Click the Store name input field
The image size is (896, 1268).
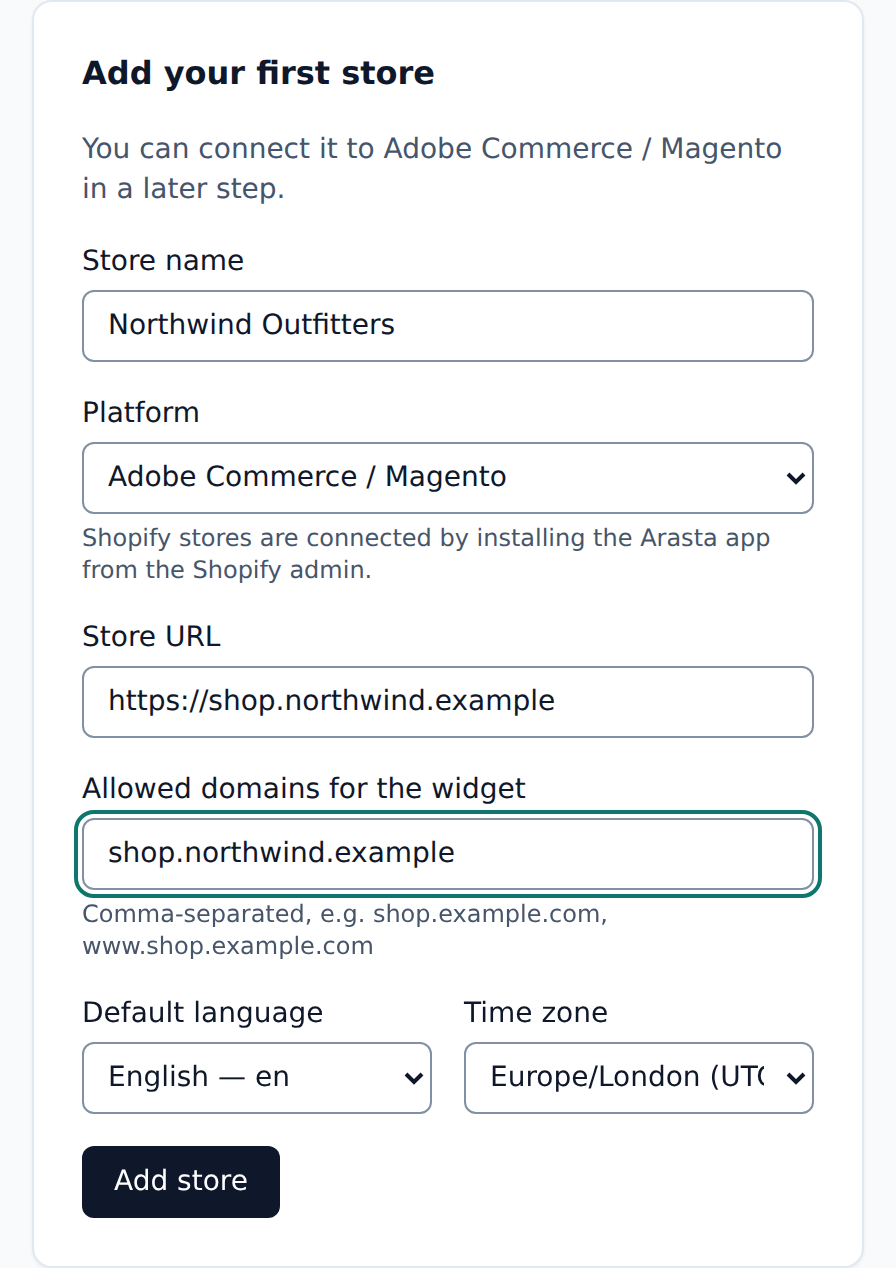coord(448,326)
